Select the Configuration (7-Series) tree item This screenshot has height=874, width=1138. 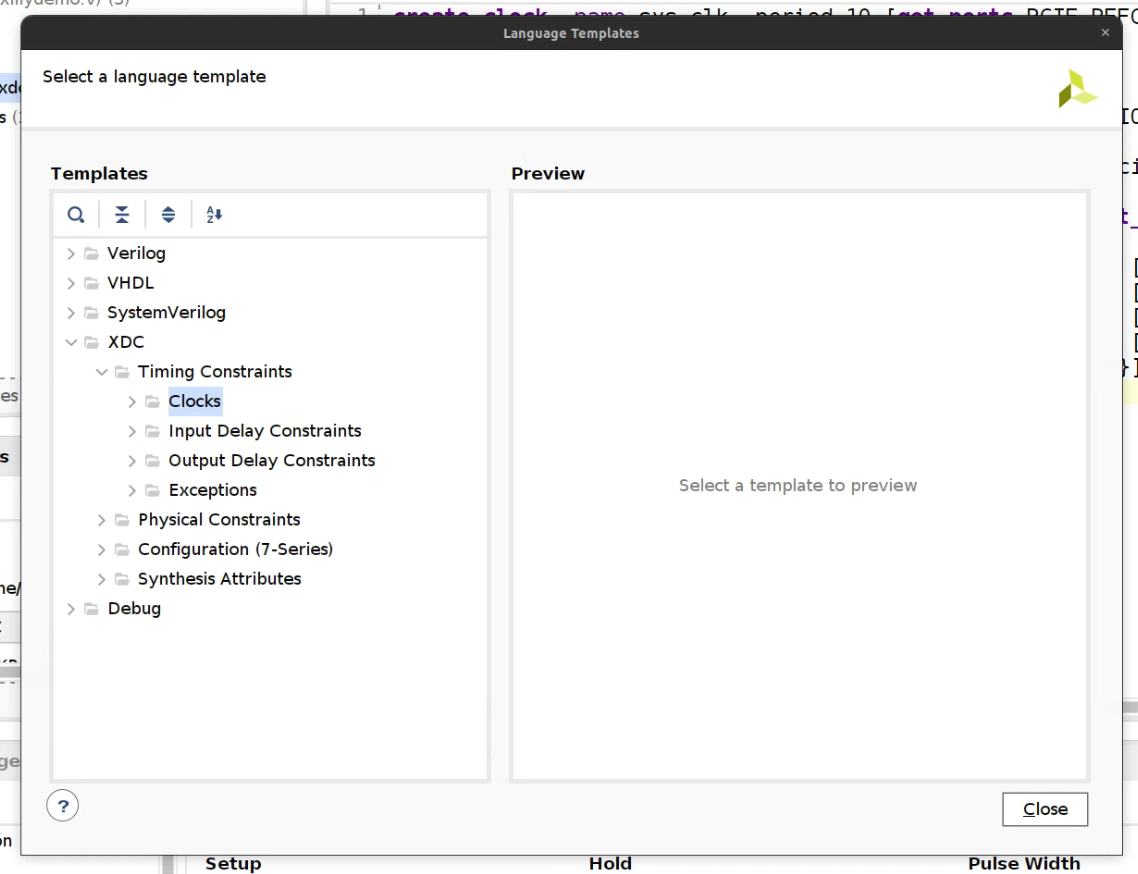coord(235,550)
